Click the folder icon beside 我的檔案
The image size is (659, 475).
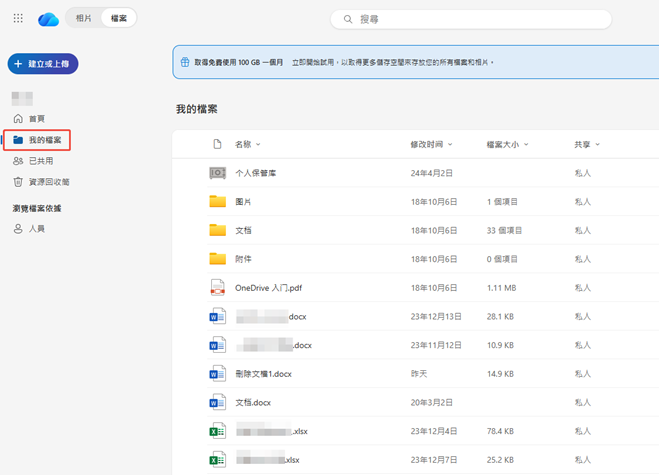click(18, 140)
